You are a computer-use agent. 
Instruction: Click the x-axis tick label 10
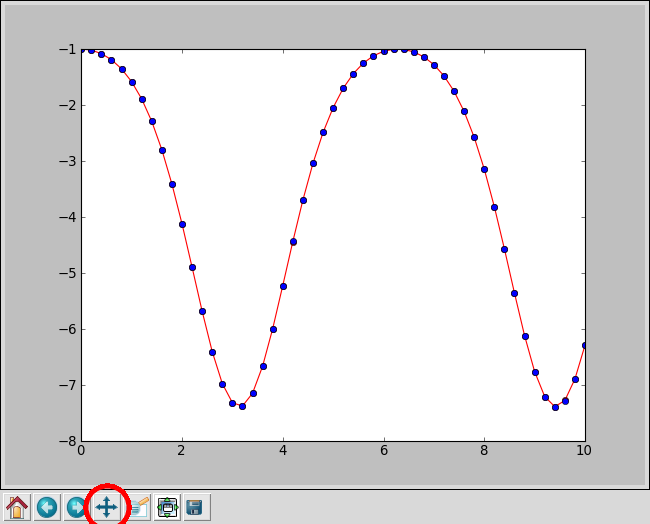tap(584, 451)
